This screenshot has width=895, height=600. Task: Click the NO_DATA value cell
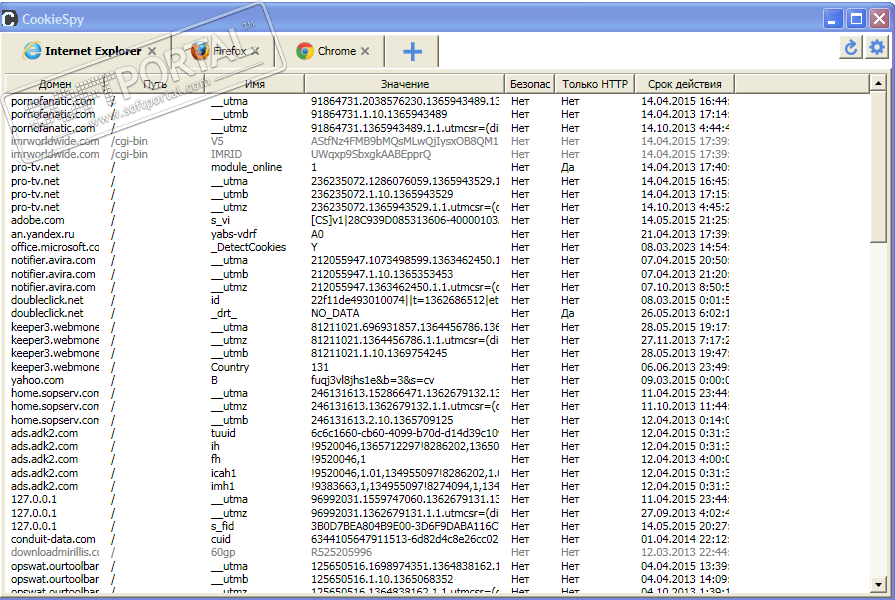pos(335,313)
